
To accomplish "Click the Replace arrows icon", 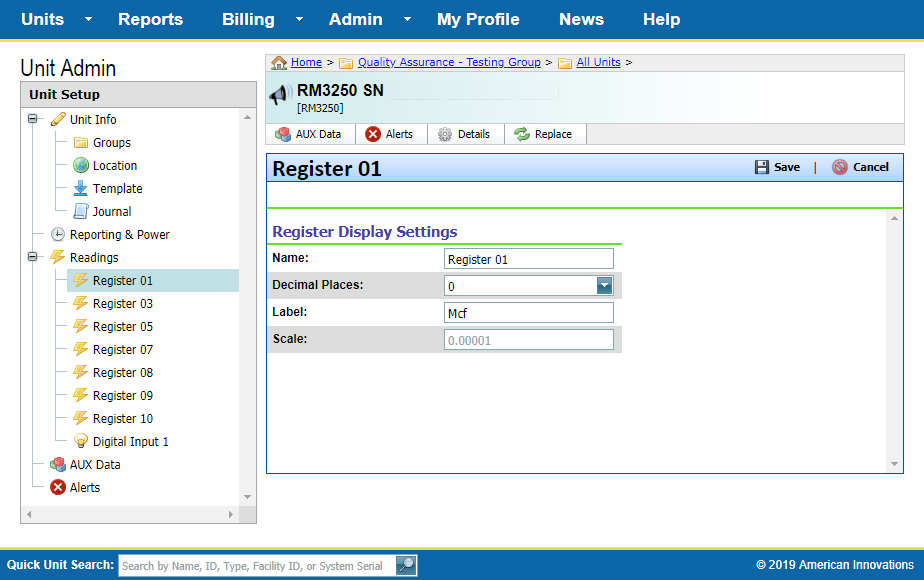I will point(522,134).
